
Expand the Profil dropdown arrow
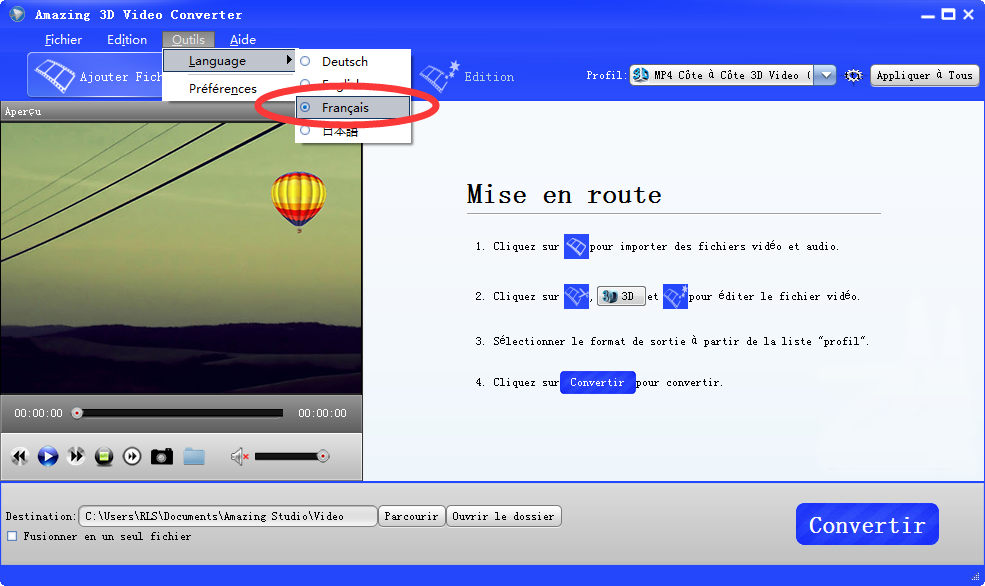[826, 75]
